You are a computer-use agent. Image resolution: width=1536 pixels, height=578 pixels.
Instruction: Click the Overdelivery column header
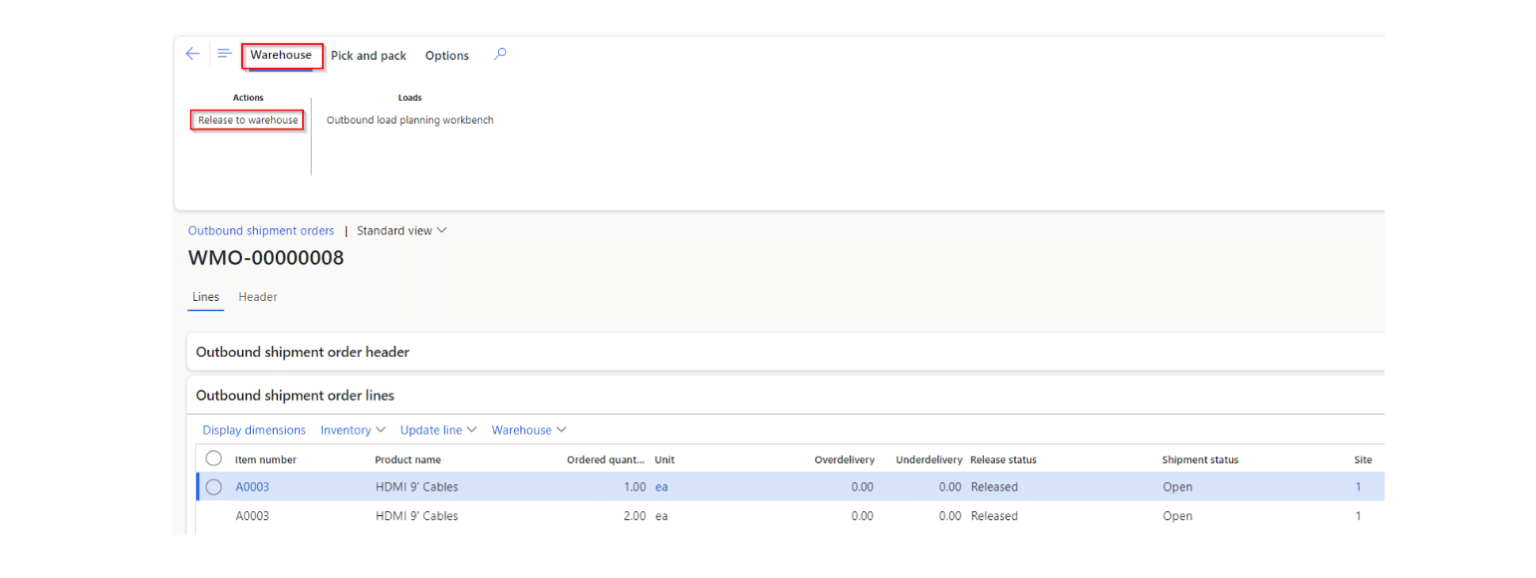coord(844,460)
